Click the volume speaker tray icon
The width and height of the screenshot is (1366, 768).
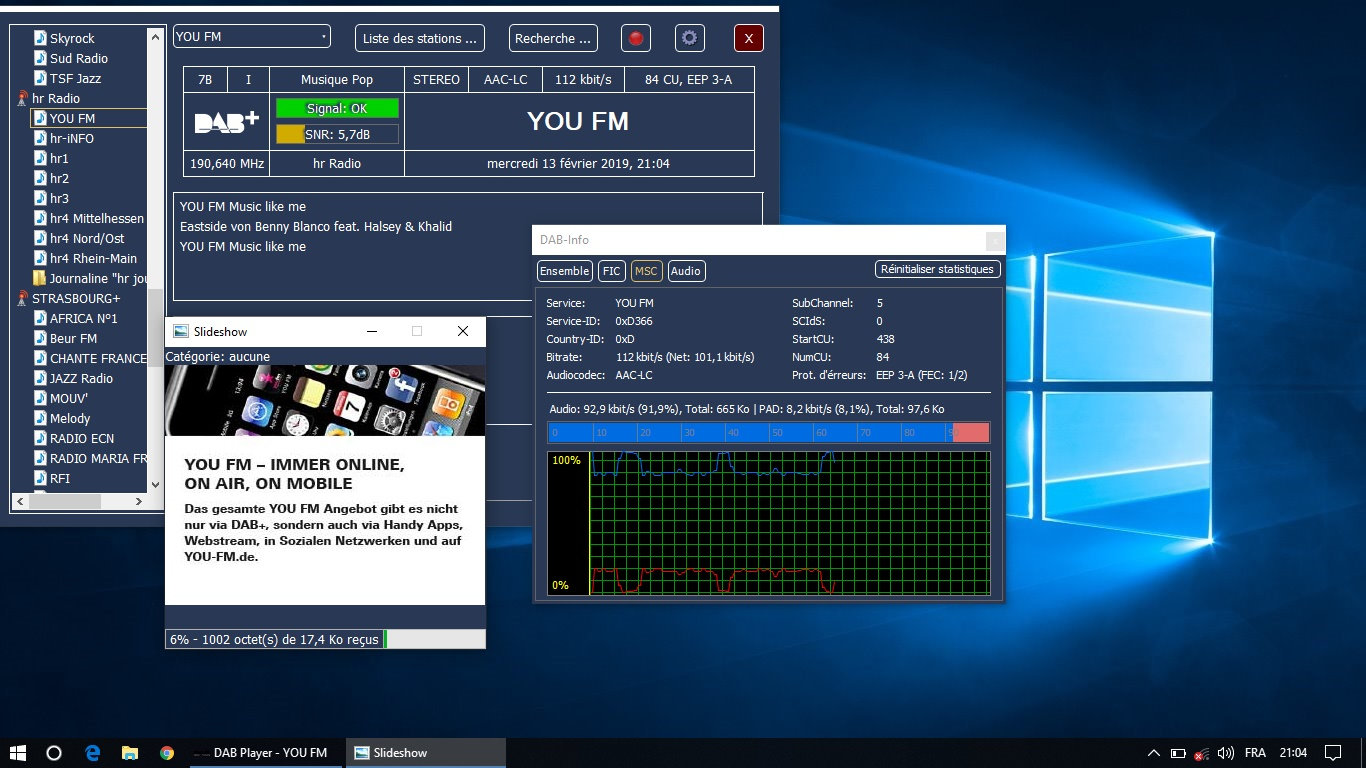click(x=1226, y=752)
